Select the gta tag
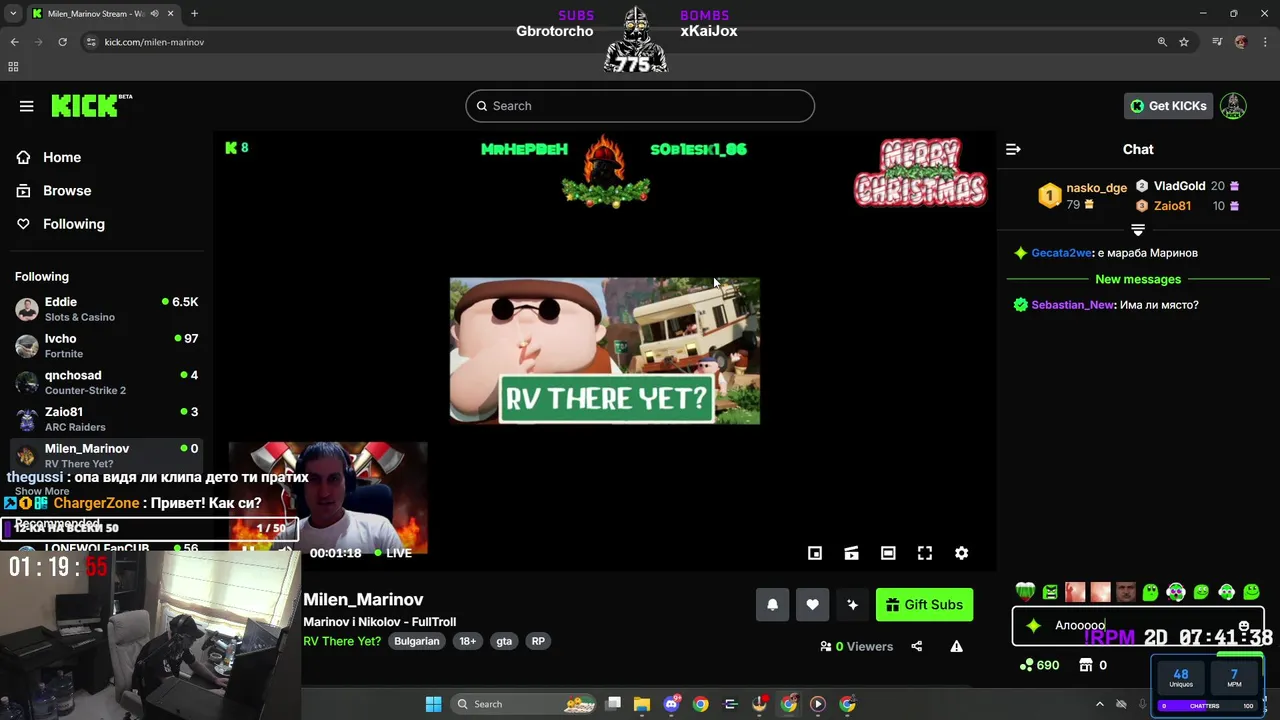The width and height of the screenshot is (1280, 720). coord(504,641)
